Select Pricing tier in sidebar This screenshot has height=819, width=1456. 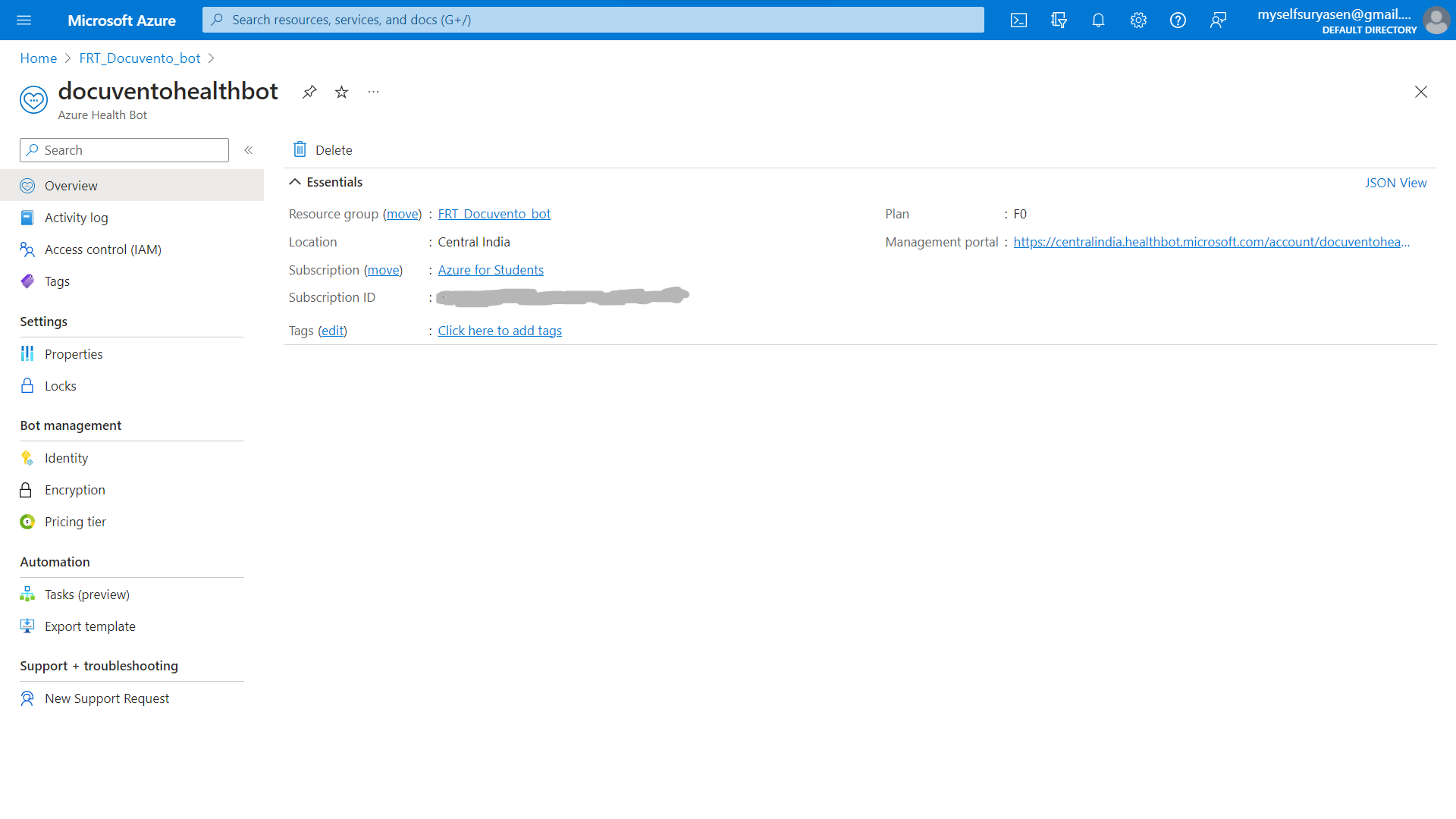tap(75, 522)
